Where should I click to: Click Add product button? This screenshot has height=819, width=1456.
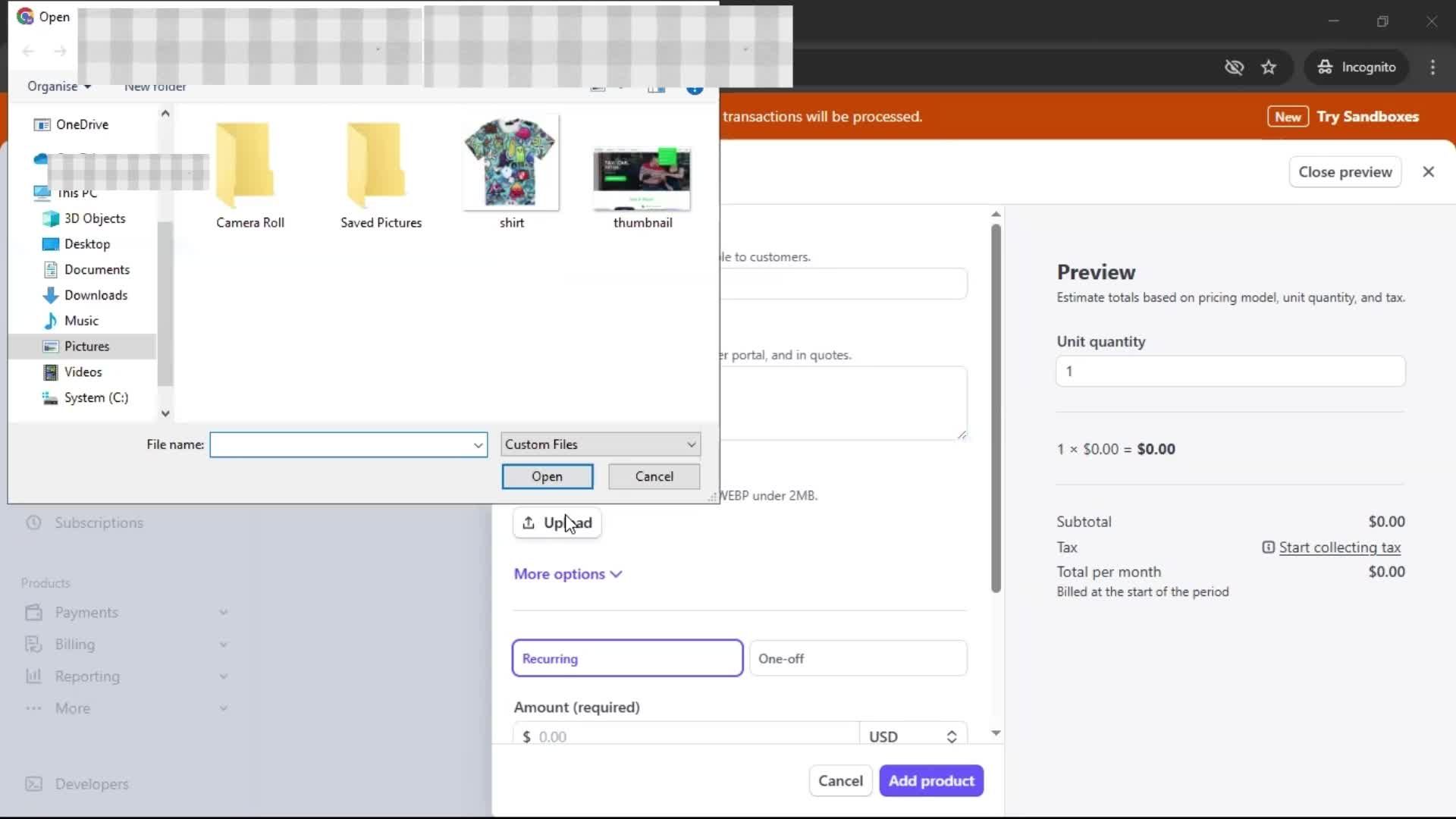pos(931,781)
